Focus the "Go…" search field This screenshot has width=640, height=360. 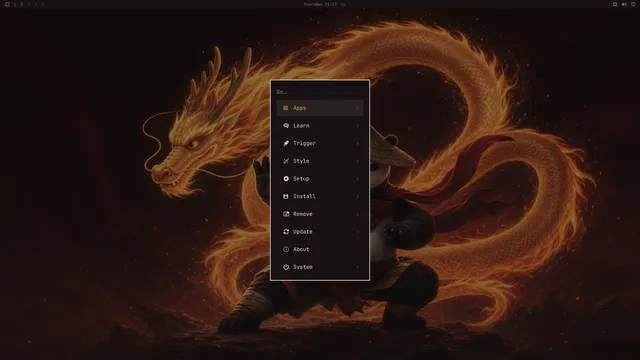click(x=320, y=92)
